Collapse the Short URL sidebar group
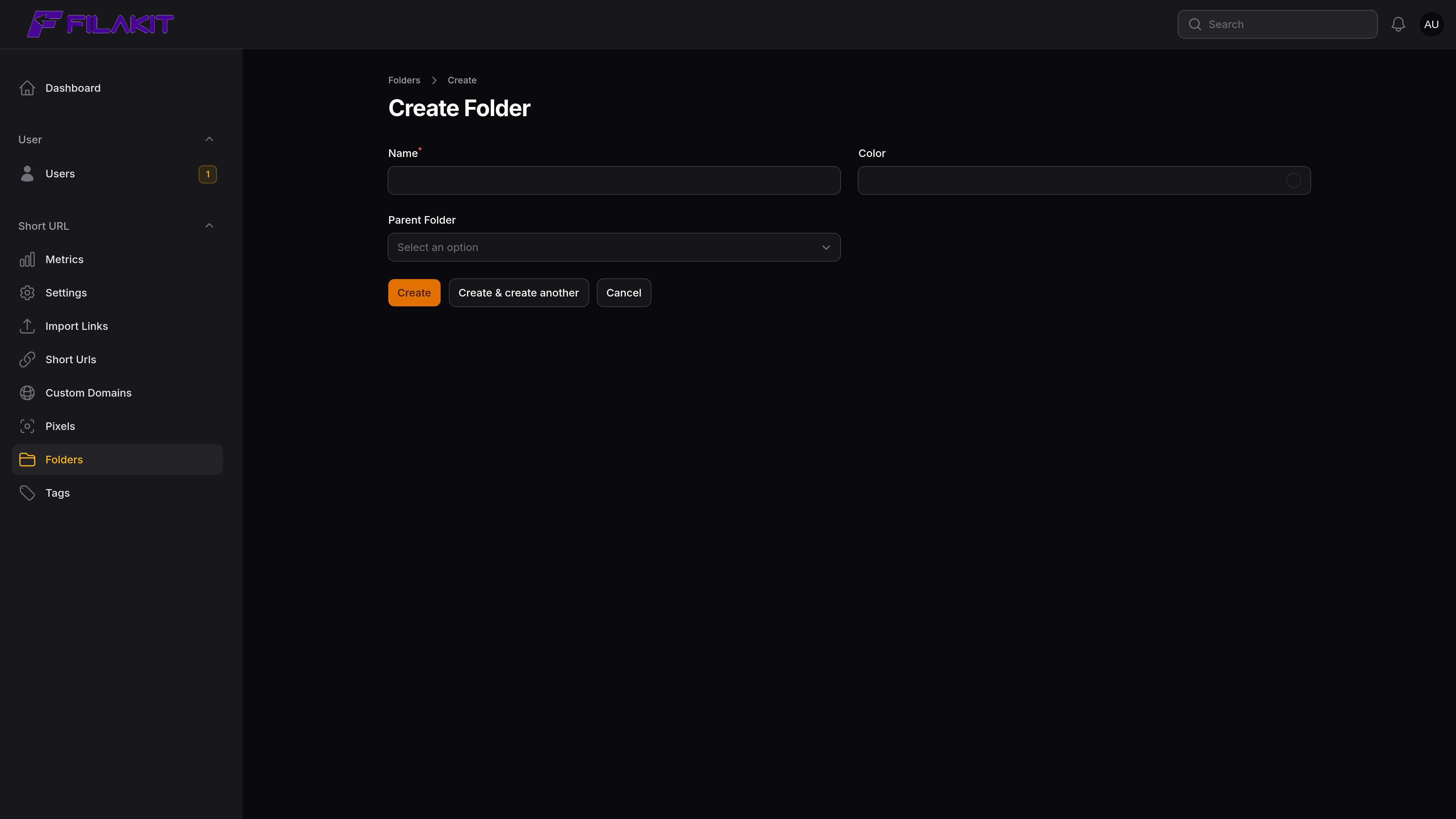The height and width of the screenshot is (819, 1456). pyautogui.click(x=209, y=225)
